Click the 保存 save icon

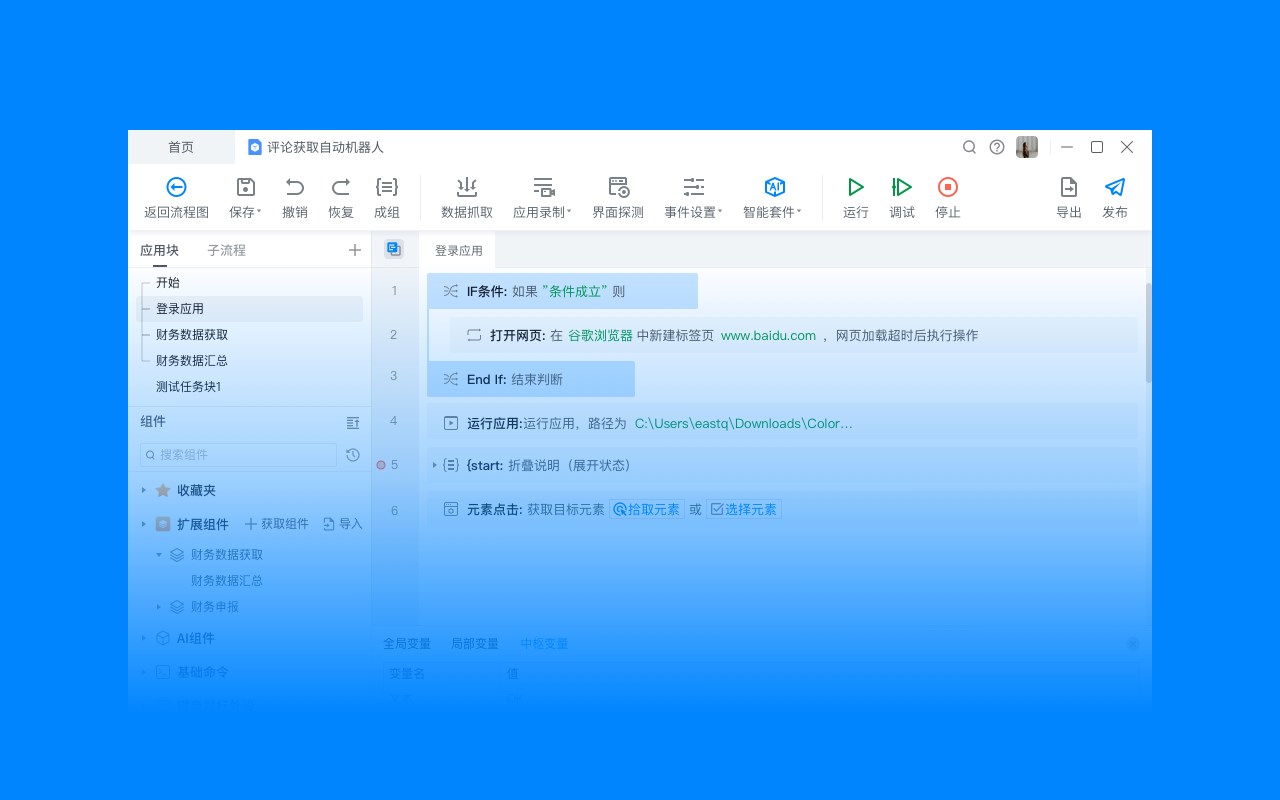pos(245,187)
